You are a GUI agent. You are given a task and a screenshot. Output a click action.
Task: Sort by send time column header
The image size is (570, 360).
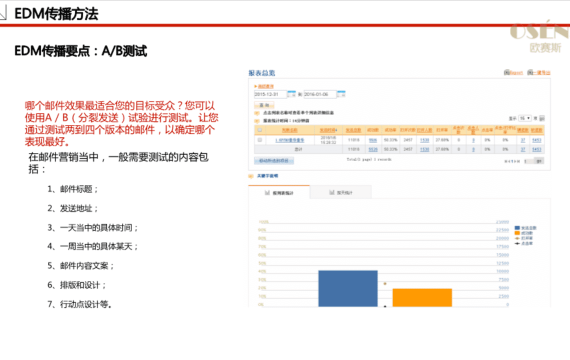click(328, 130)
